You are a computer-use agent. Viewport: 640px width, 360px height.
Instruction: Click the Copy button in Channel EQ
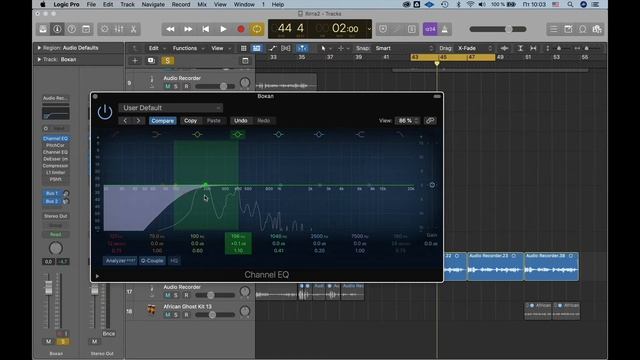(x=190, y=120)
